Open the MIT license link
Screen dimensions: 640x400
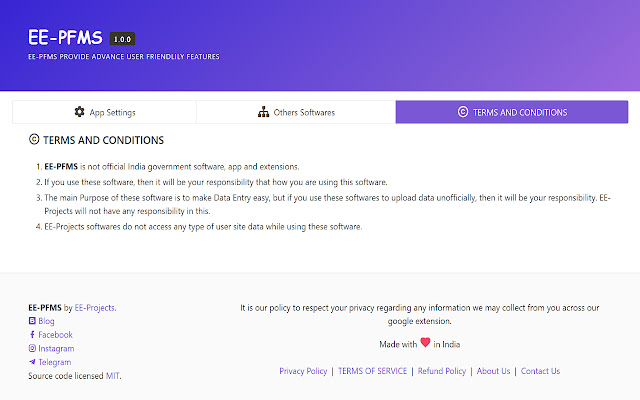tap(113, 376)
